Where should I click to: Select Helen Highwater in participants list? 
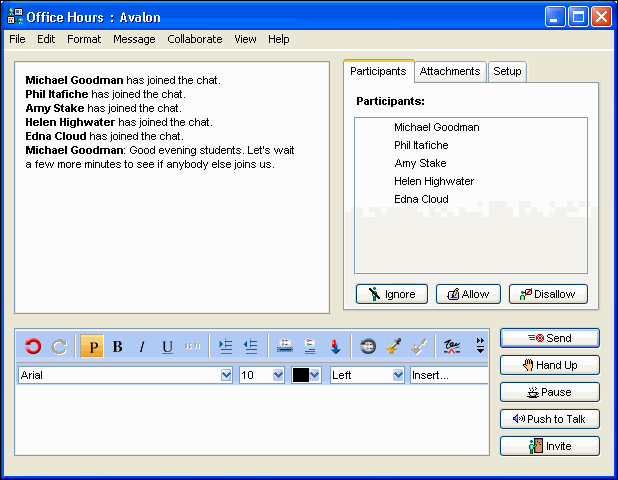point(434,181)
